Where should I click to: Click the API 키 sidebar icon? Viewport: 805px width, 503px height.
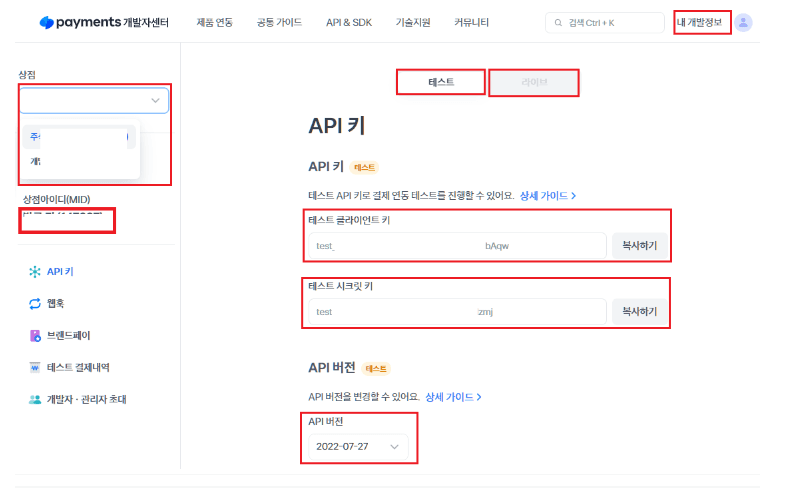[35, 271]
